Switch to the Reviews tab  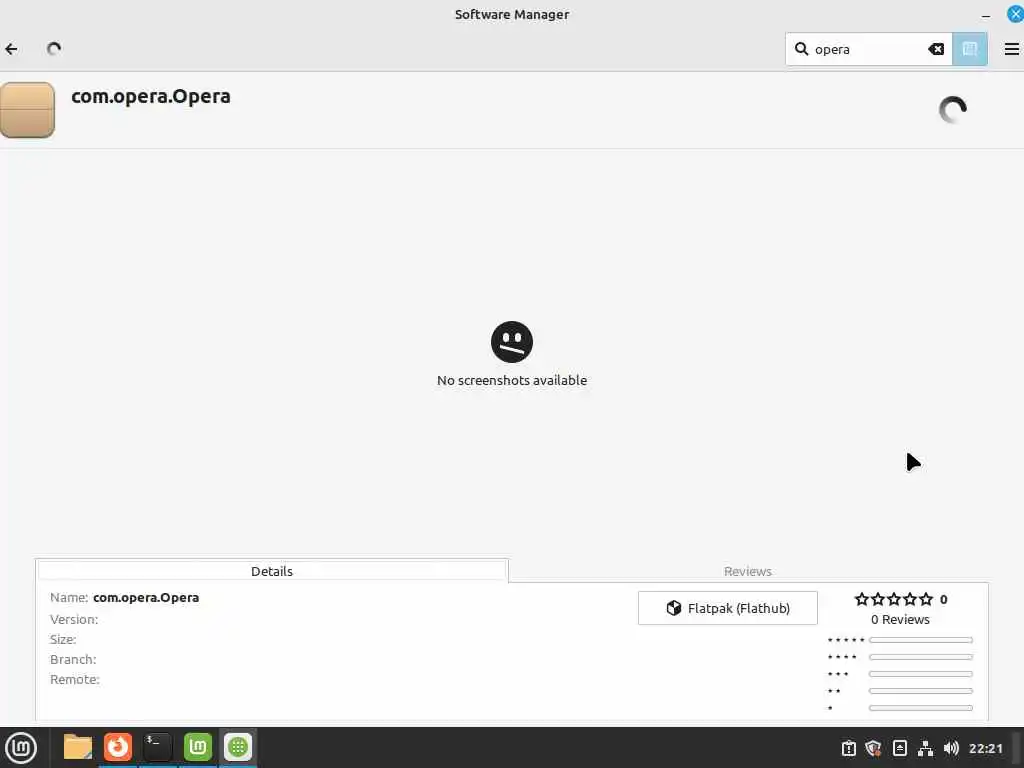coord(748,571)
